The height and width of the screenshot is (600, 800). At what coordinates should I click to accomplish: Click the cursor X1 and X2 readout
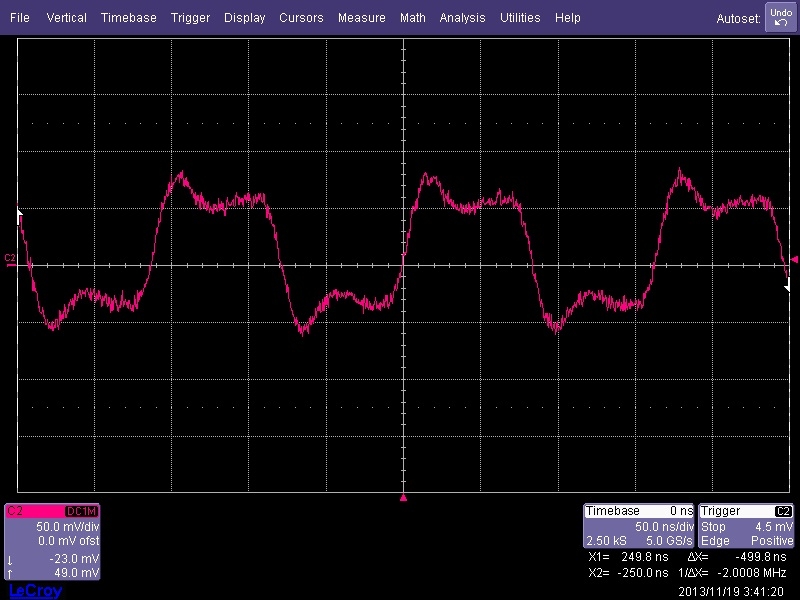click(x=630, y=564)
